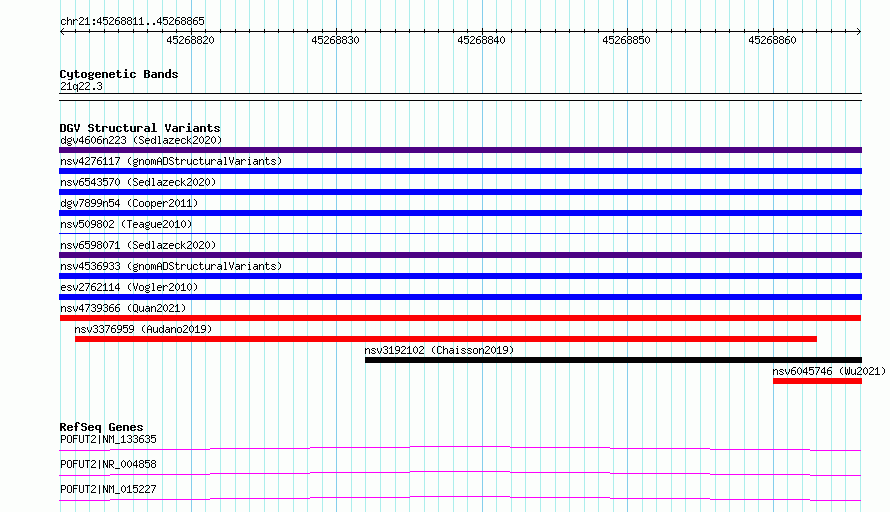The image size is (890, 512).
Task: Click the ruler position 45268830
Action: click(x=335, y=40)
